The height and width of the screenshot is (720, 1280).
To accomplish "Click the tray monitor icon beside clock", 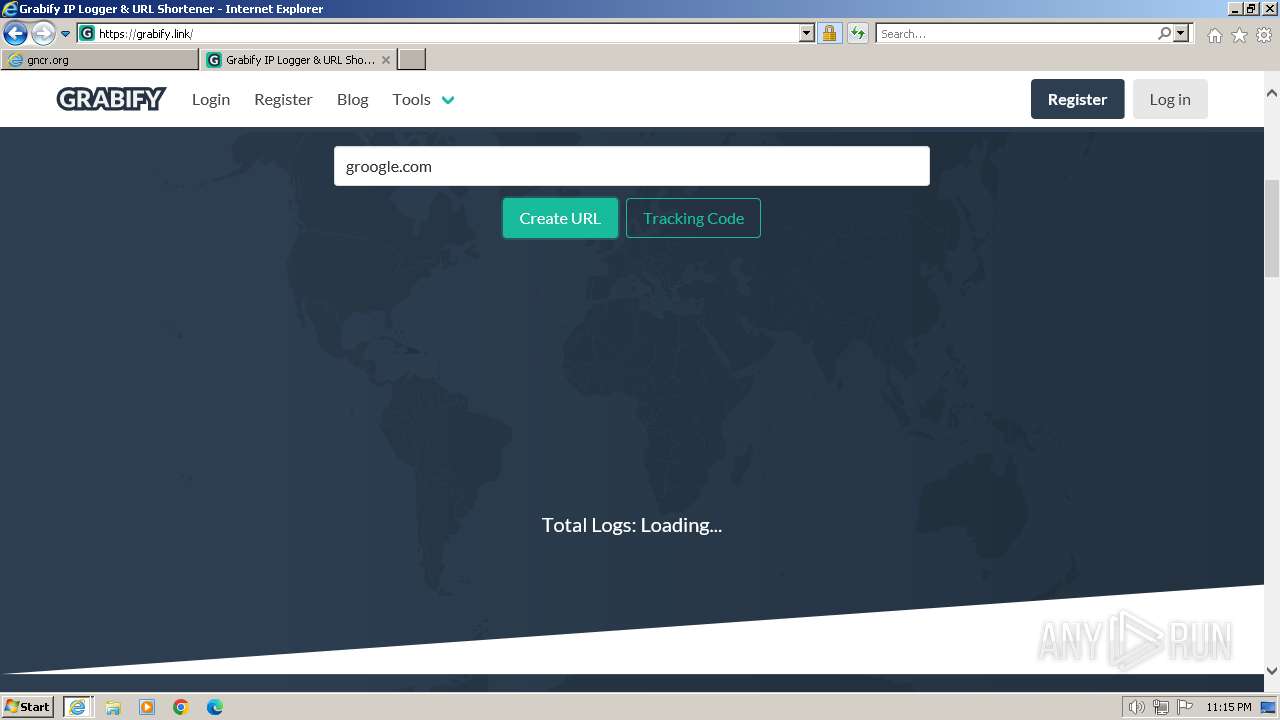I will pos(1268,707).
